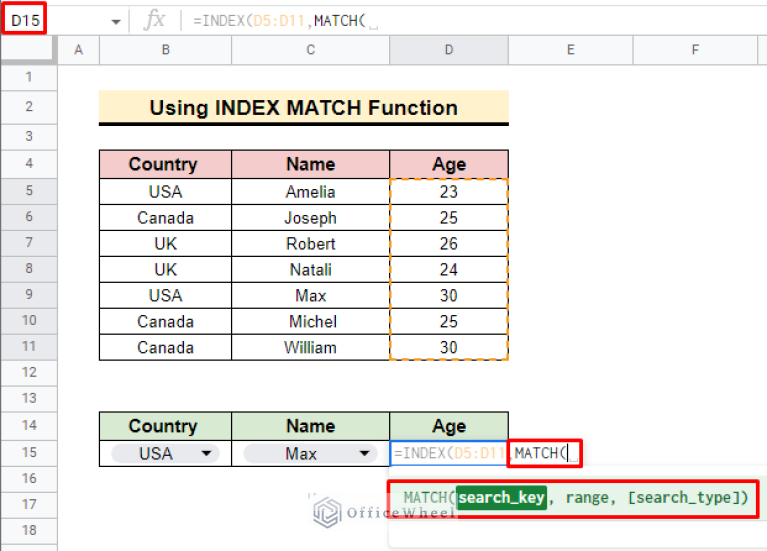Image resolution: width=767 pixels, height=551 pixels.
Task: Click William's age cell in row 11
Action: [449, 347]
